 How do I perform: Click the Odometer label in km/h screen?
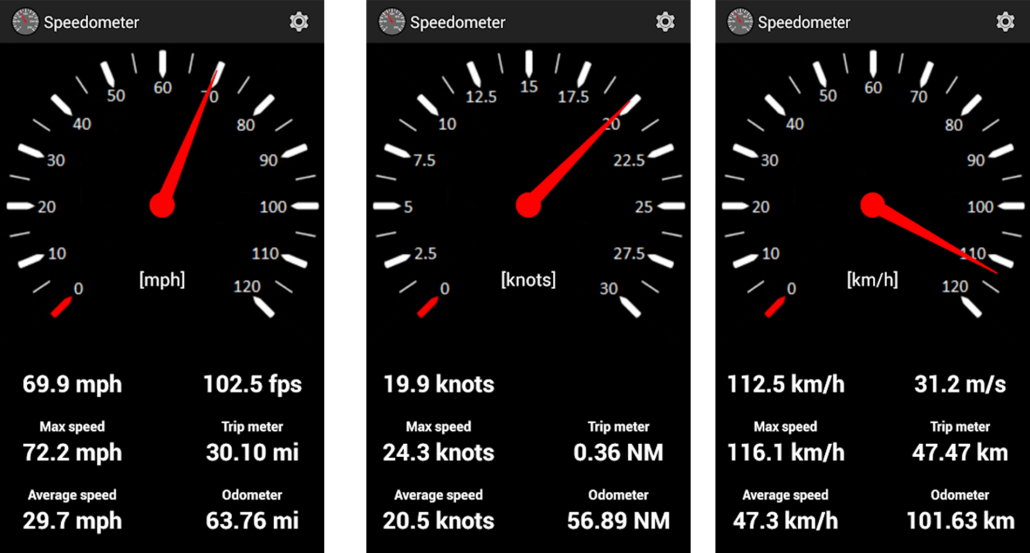(960, 495)
